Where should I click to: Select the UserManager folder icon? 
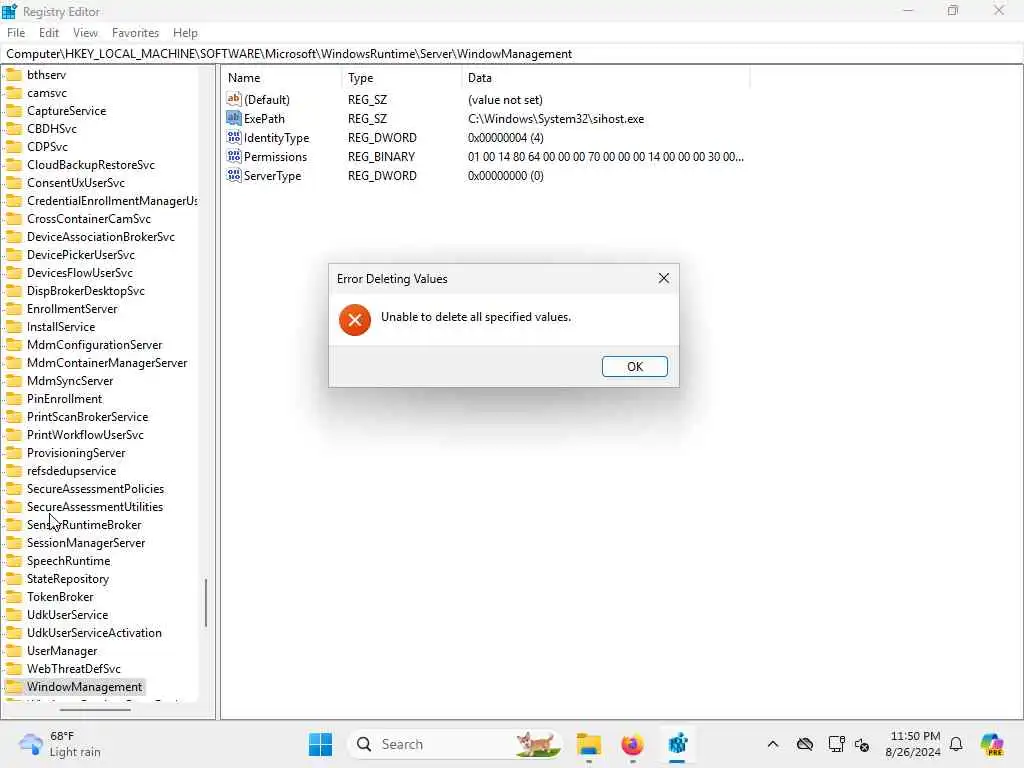tap(14, 650)
